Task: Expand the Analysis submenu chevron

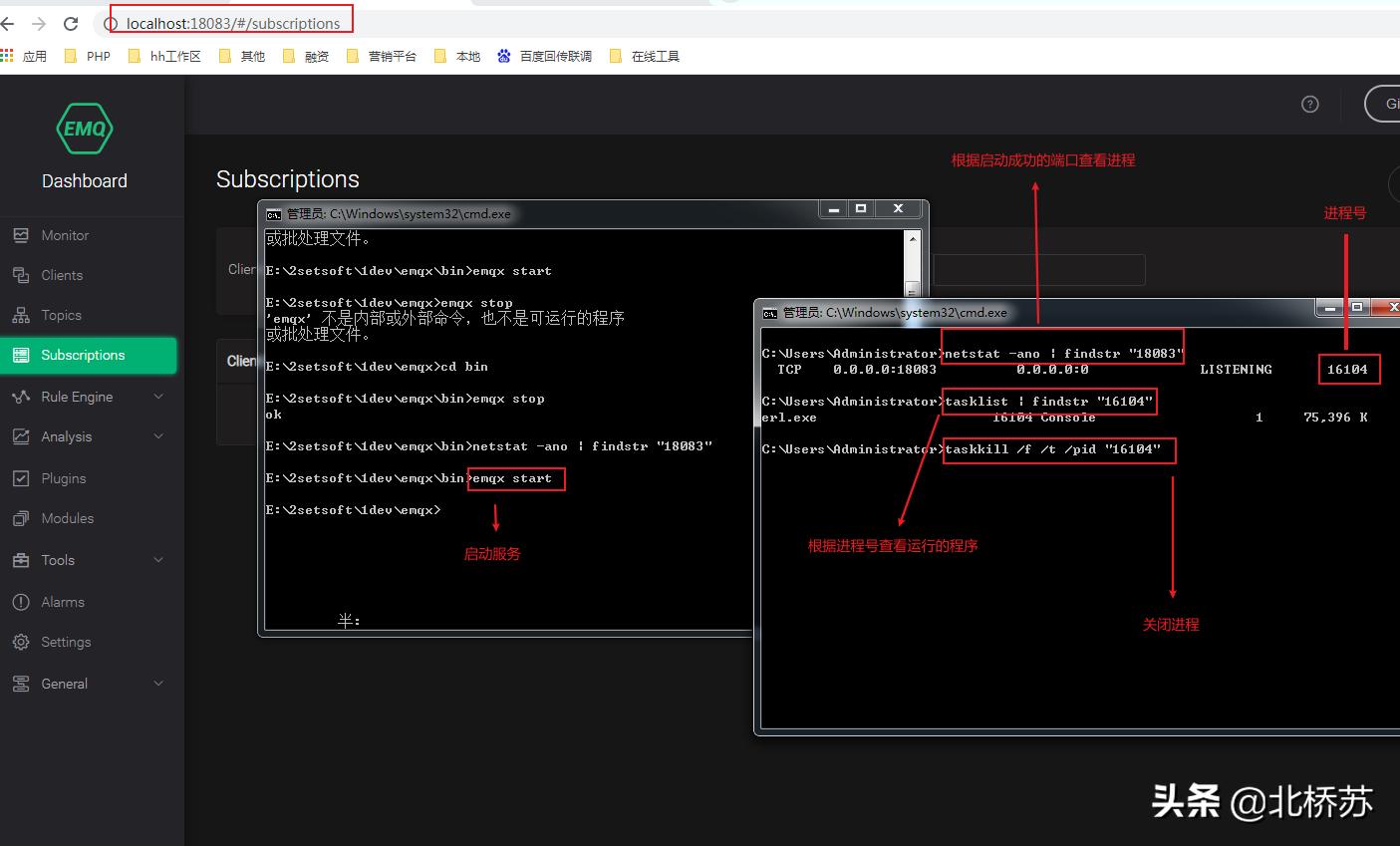Action: [x=158, y=436]
